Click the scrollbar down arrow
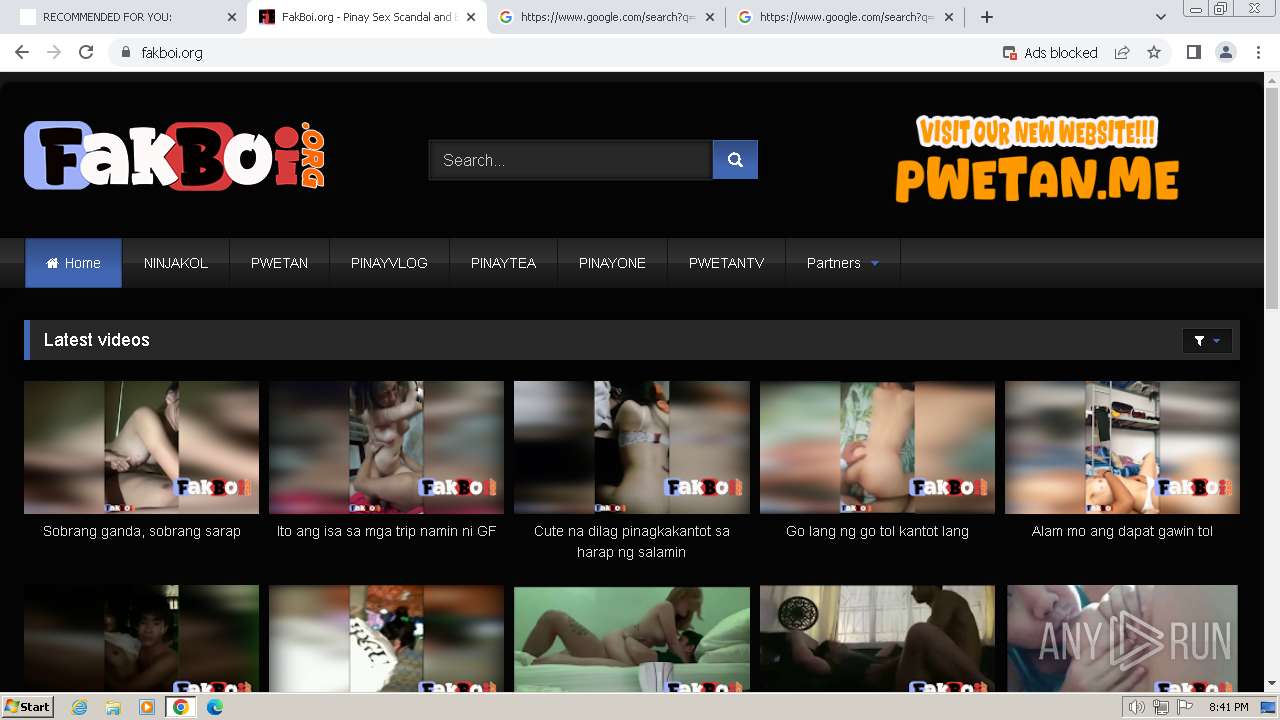This screenshot has width=1280, height=720. pos(1272,684)
